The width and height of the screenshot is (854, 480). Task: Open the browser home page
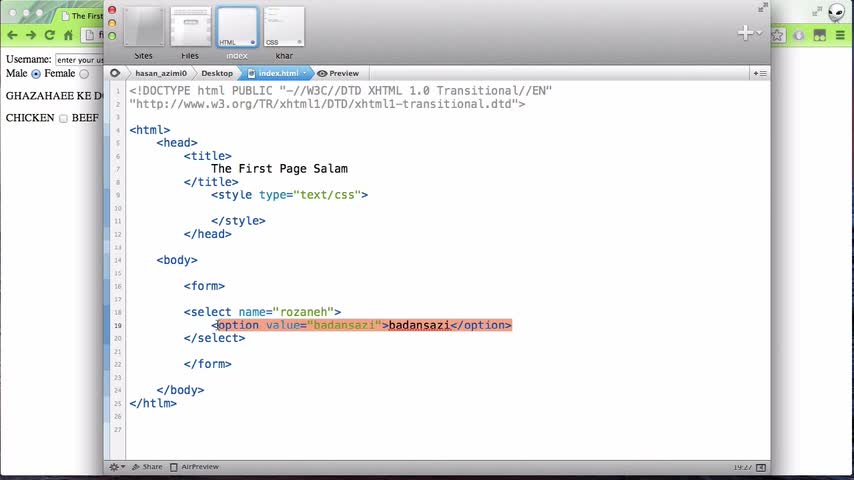click(x=68, y=35)
